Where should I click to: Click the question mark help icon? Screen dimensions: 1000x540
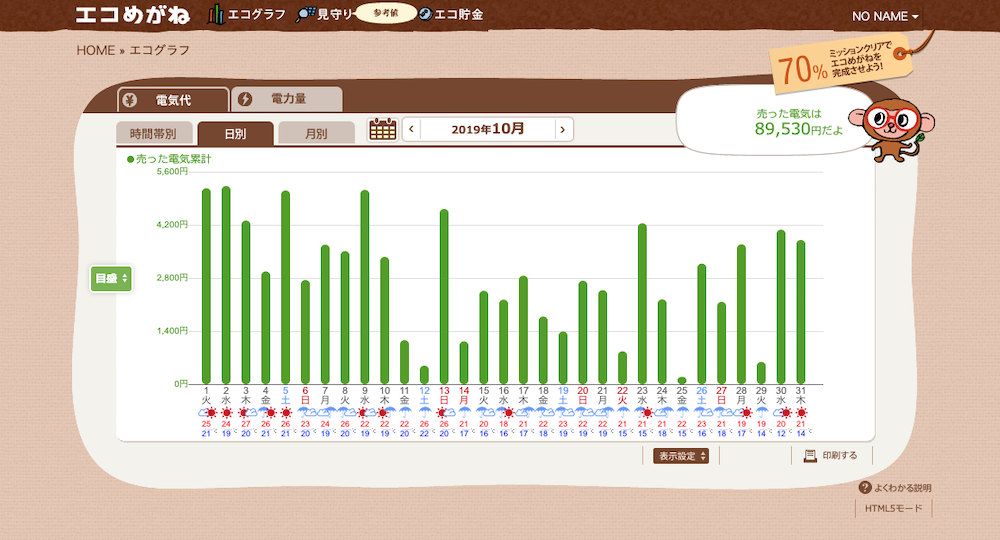click(x=865, y=487)
